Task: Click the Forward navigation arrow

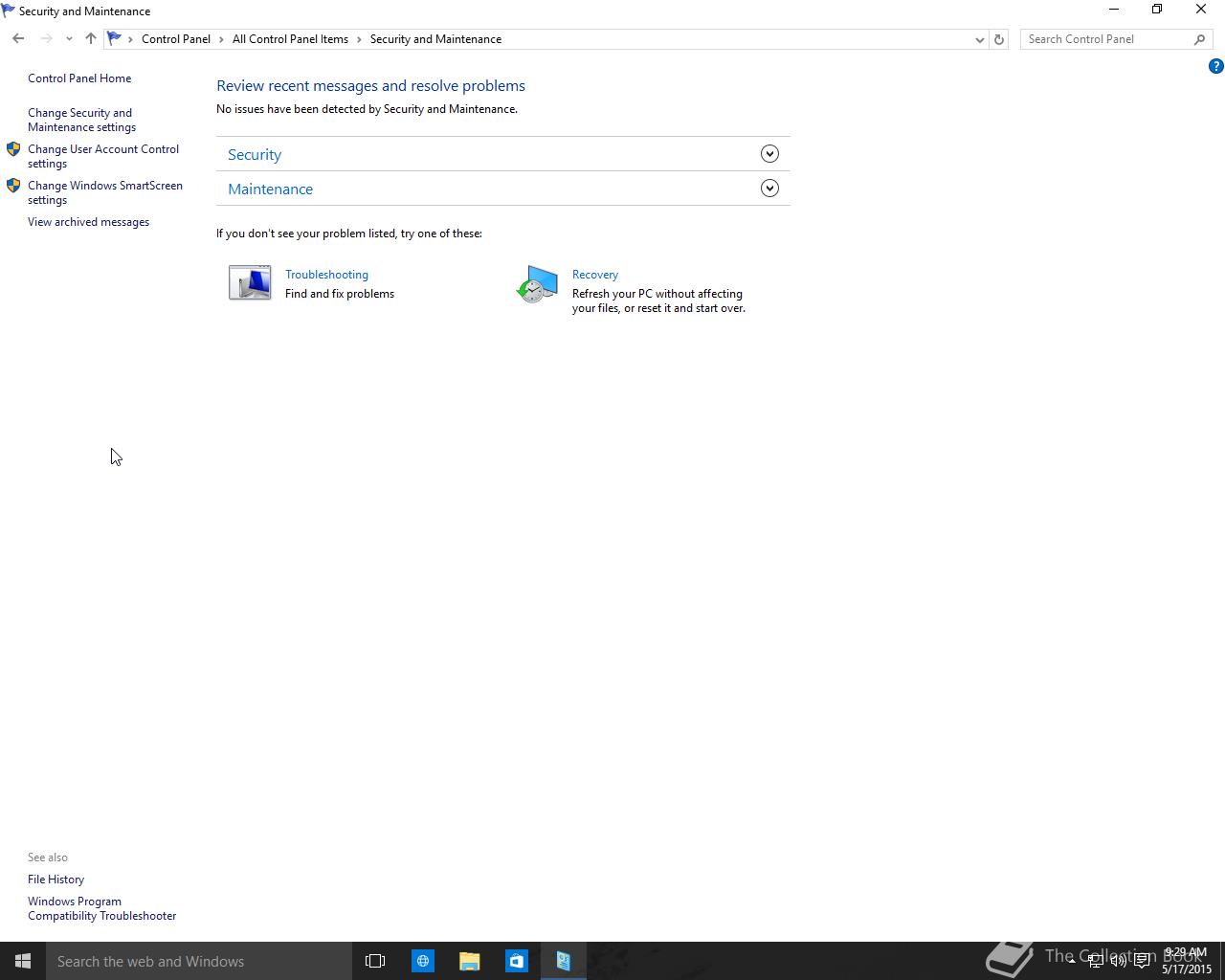Action: 46,39
